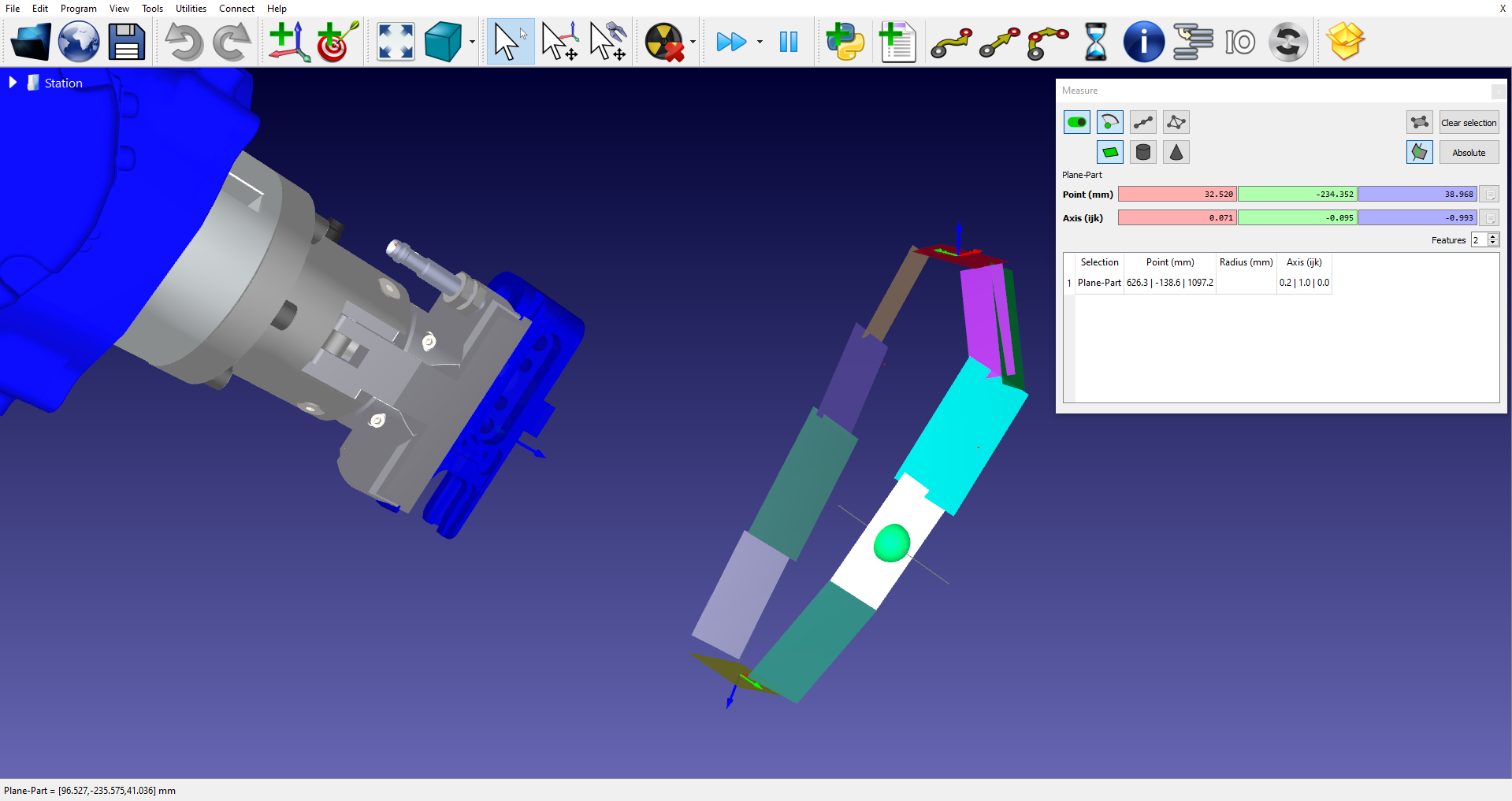Image resolution: width=1512 pixels, height=801 pixels.
Task: Open the Utilities menu
Action: 191,9
